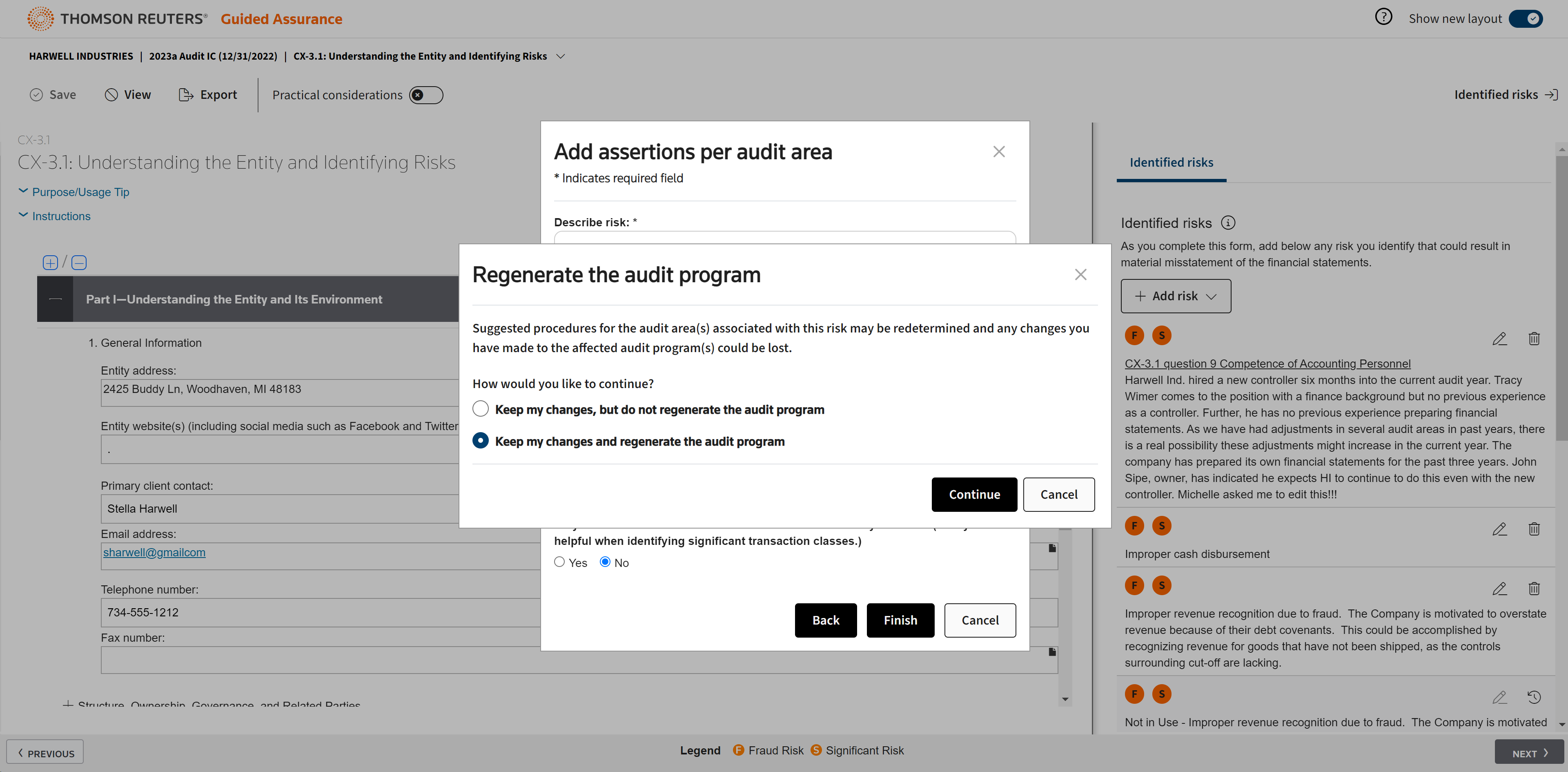Select the Yes radio option
The height and width of the screenshot is (772, 1568).
pyautogui.click(x=559, y=562)
